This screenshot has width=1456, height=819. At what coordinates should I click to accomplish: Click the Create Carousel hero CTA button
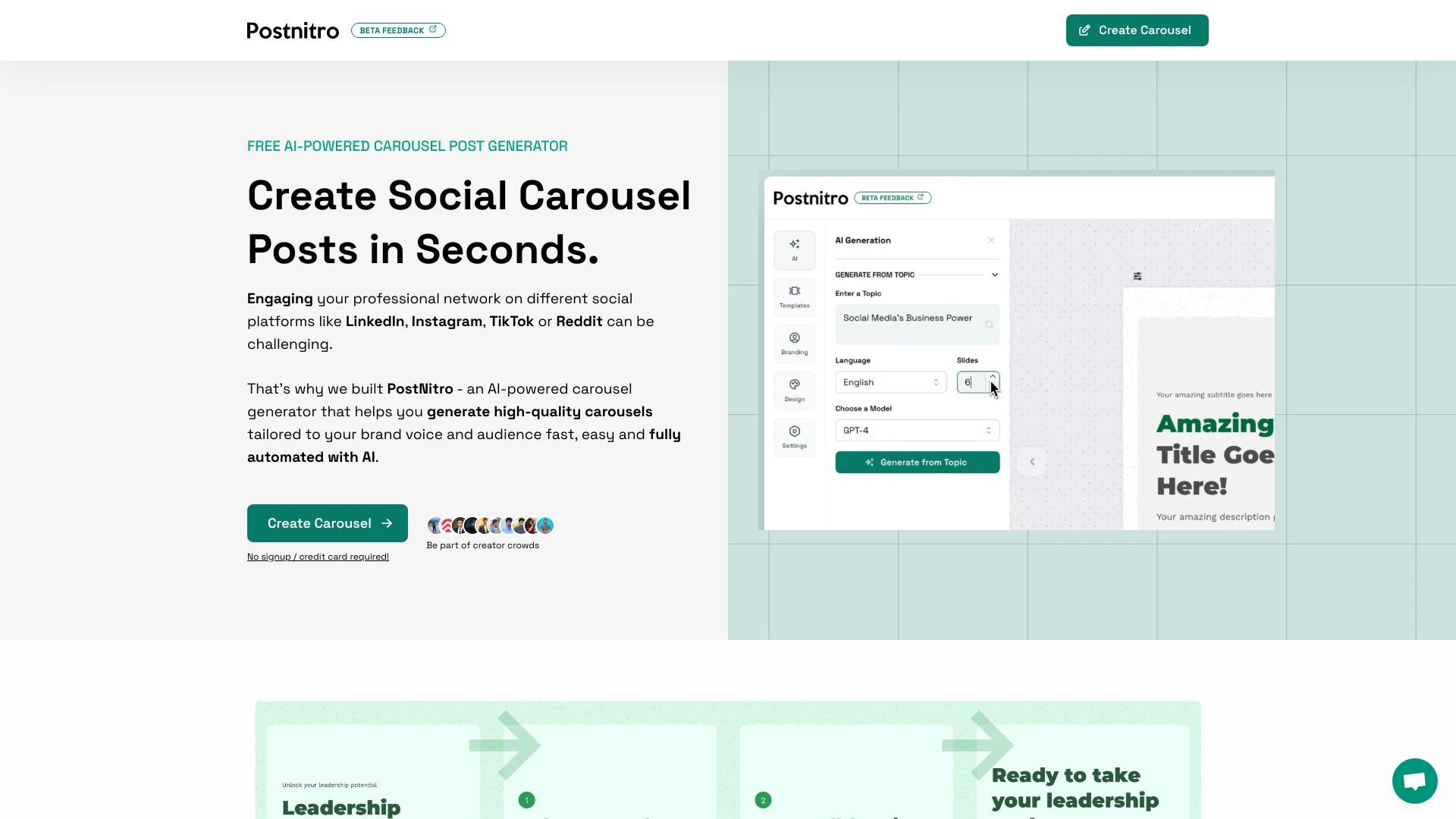pos(327,522)
